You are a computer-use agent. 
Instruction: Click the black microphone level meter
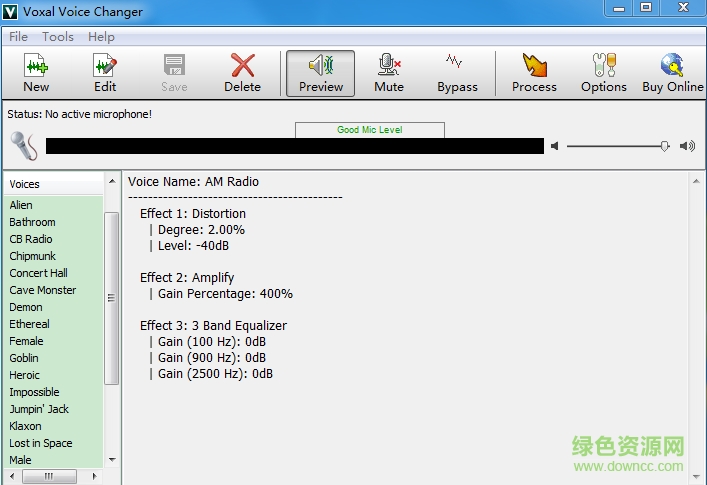pyautogui.click(x=295, y=146)
